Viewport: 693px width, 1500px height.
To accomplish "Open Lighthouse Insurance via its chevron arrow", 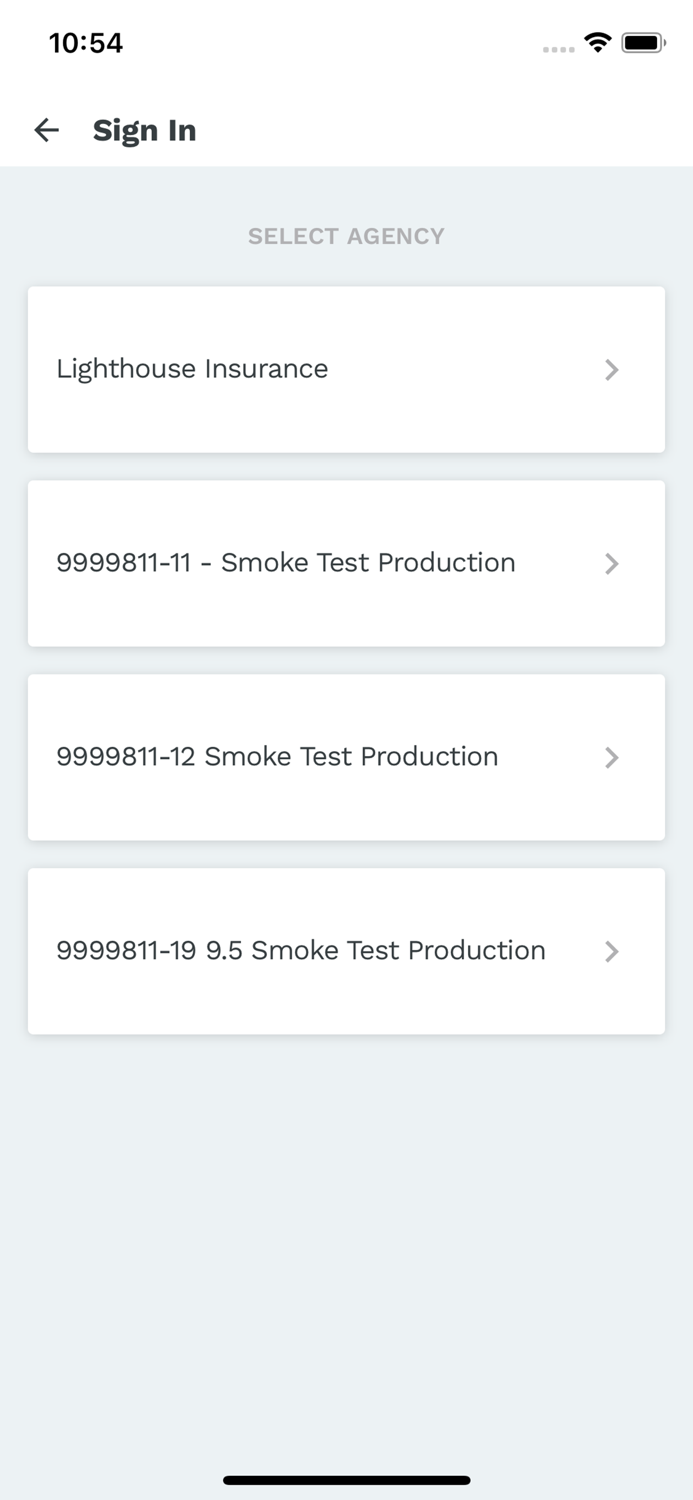I will pos(612,369).
